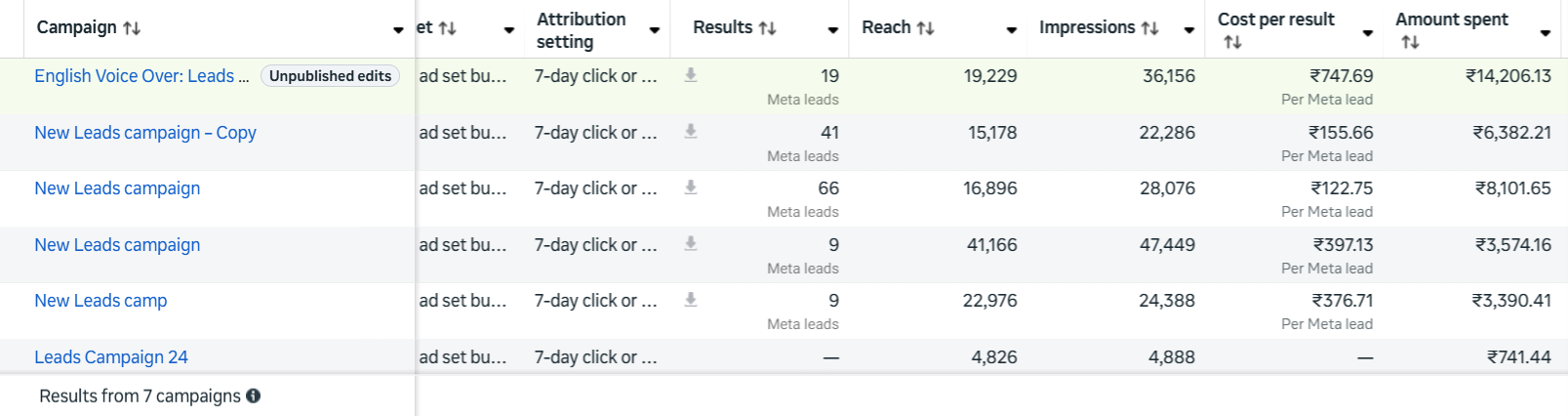Click the download icon beside 66 results
1568x416 pixels.
(691, 187)
